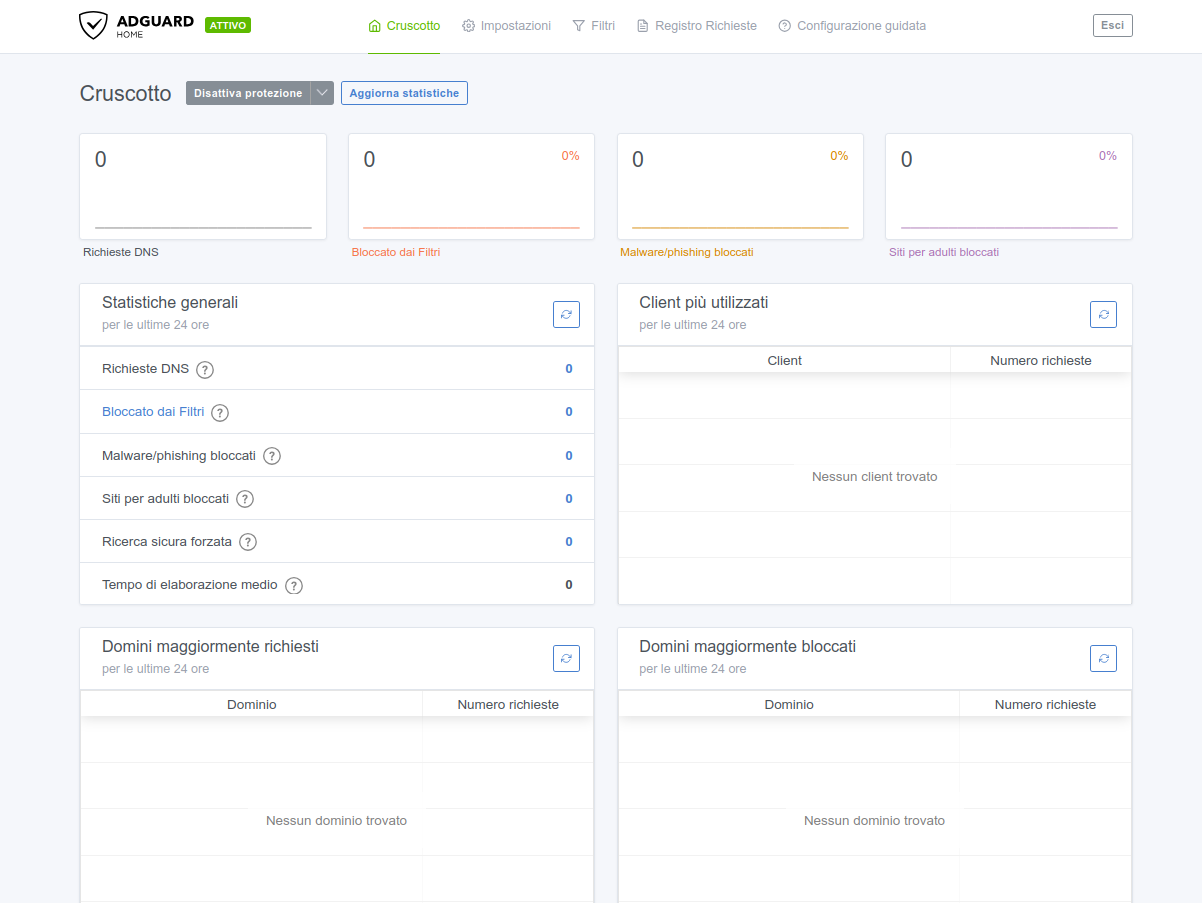Click the 'Statistiche generali' panel title
Viewport: 1202px width, 903px height.
(170, 302)
